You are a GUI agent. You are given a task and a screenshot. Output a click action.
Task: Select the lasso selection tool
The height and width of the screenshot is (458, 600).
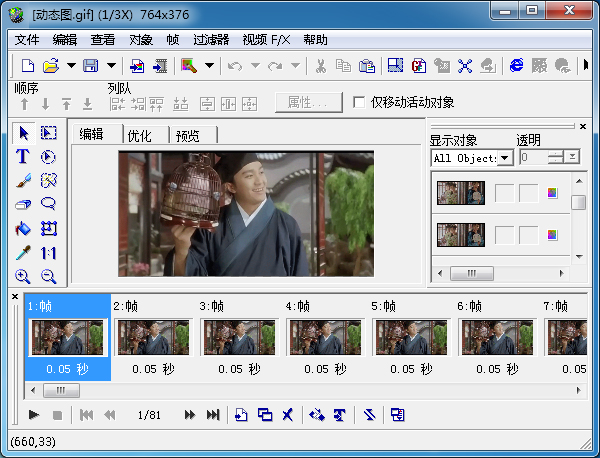point(49,204)
